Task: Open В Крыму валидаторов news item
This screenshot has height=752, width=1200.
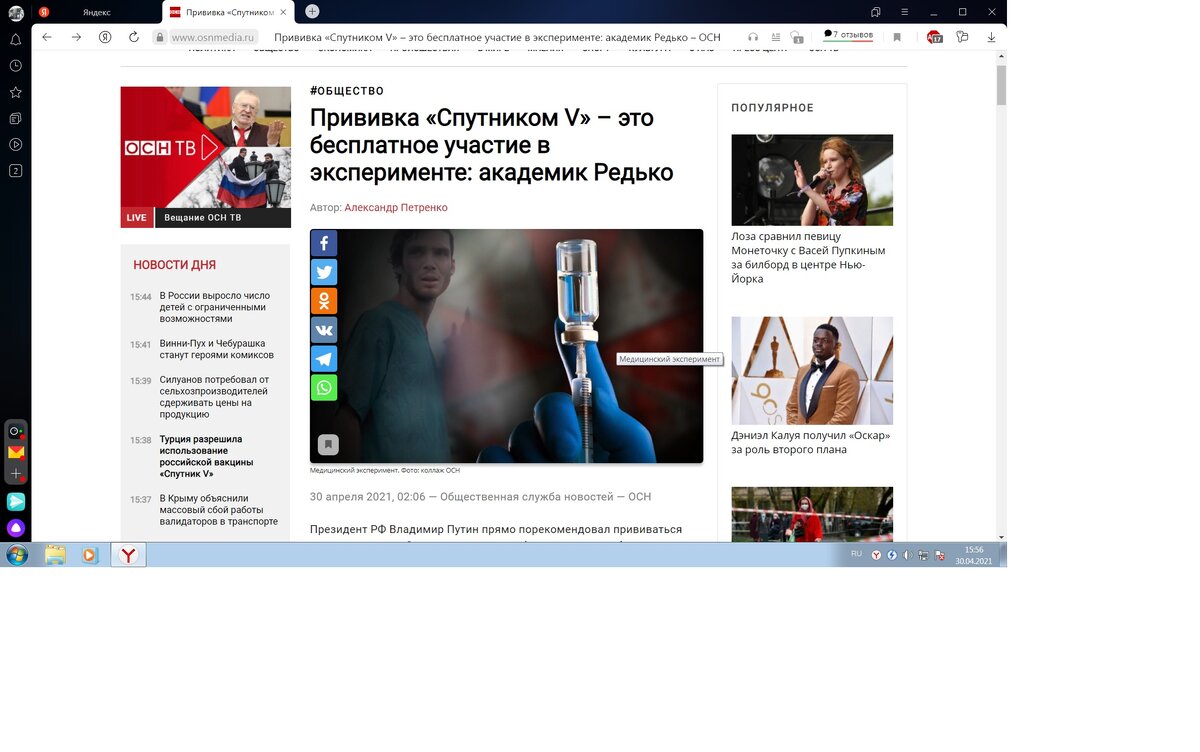Action: (219, 510)
